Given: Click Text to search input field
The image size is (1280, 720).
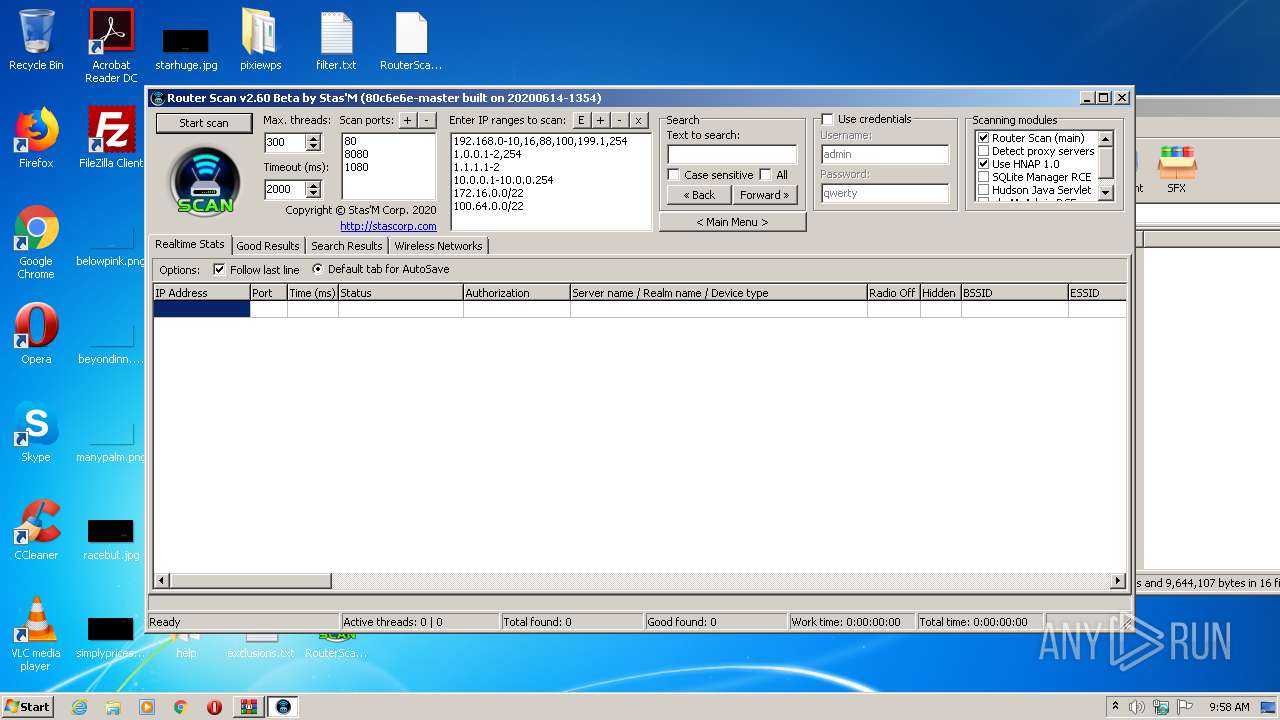Looking at the screenshot, I should [732, 154].
